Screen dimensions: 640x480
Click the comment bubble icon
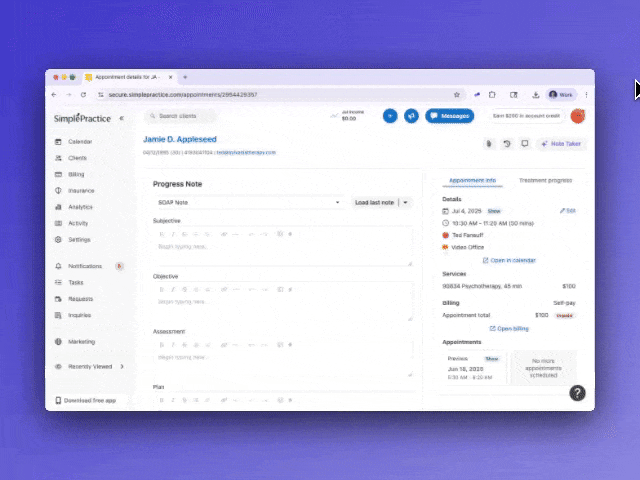click(525, 144)
